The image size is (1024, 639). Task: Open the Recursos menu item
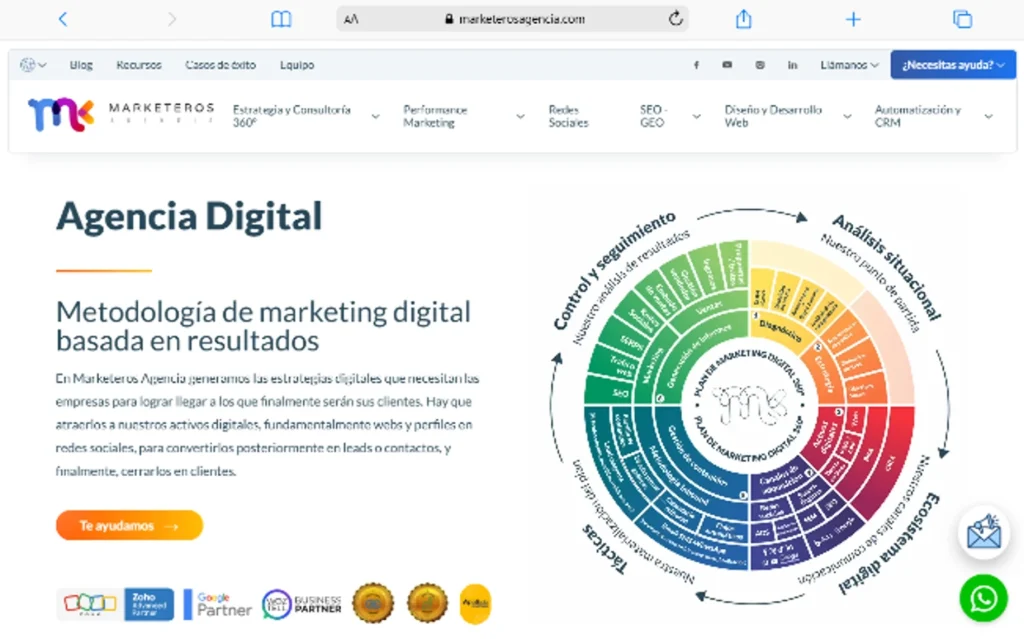(138, 65)
